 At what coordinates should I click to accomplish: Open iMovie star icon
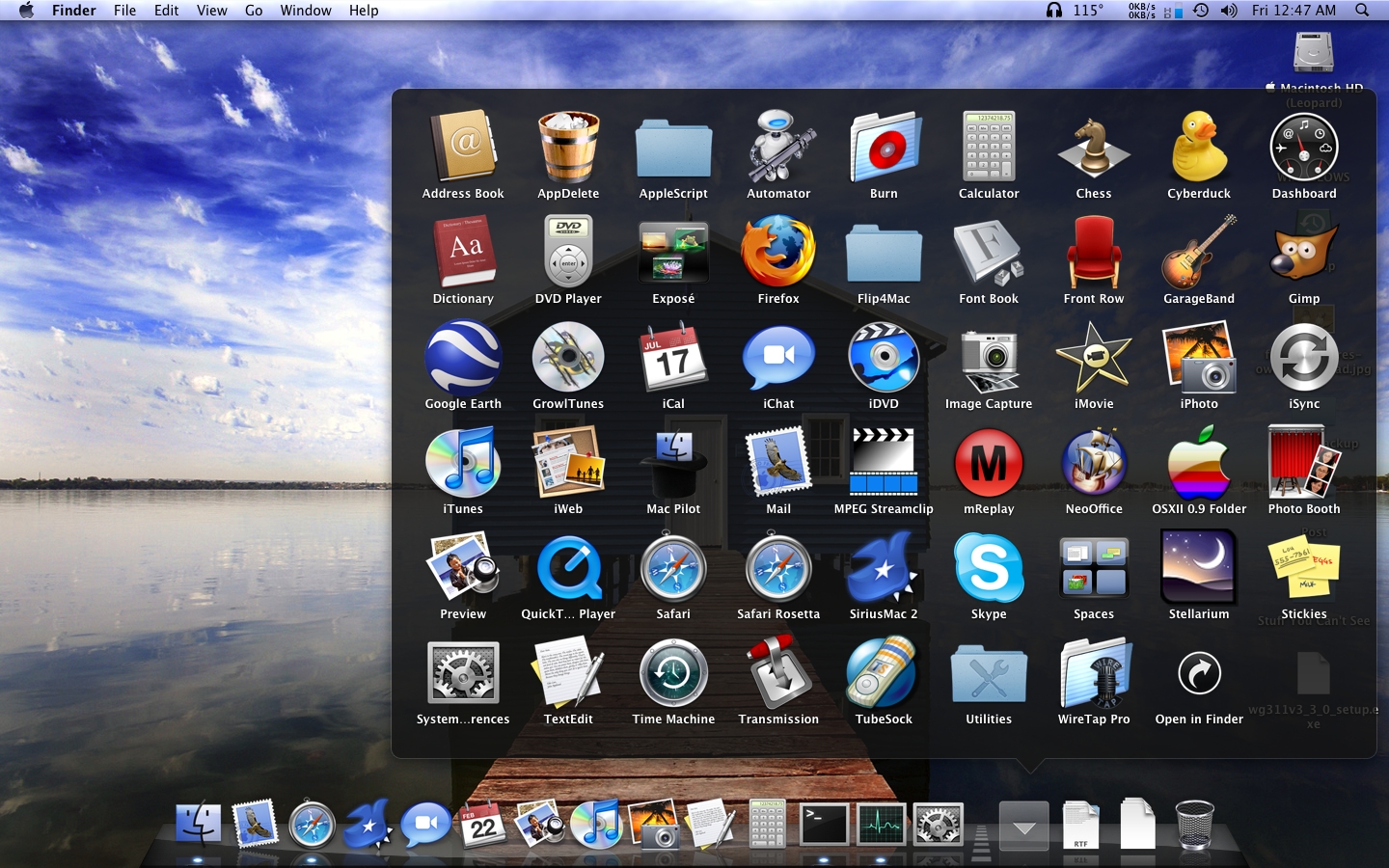(1094, 358)
